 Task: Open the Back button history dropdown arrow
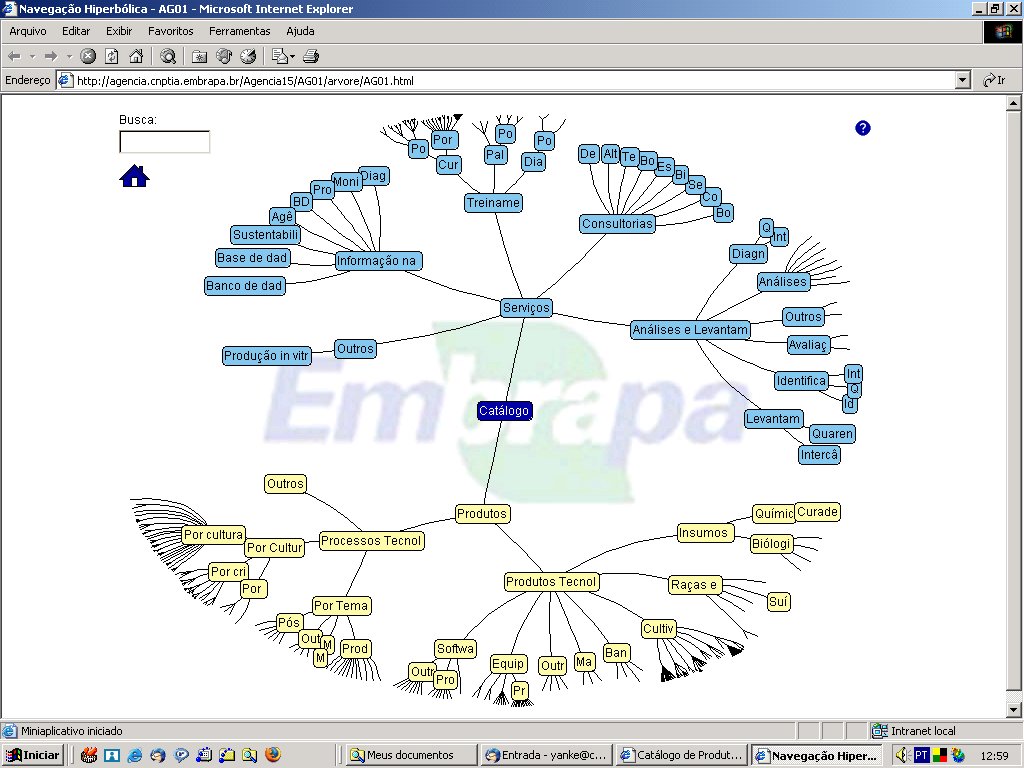click(x=32, y=57)
